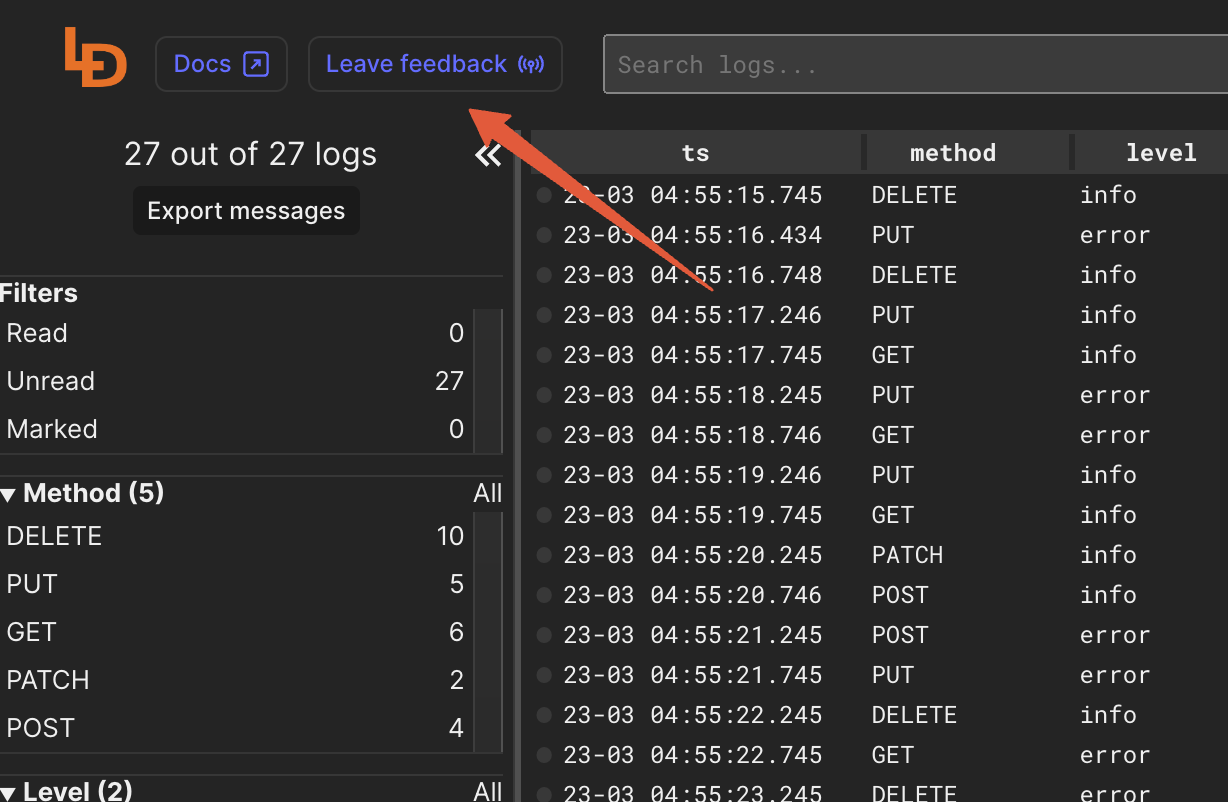Toggle read dot on 04:55:16.434 log row

pos(544,236)
